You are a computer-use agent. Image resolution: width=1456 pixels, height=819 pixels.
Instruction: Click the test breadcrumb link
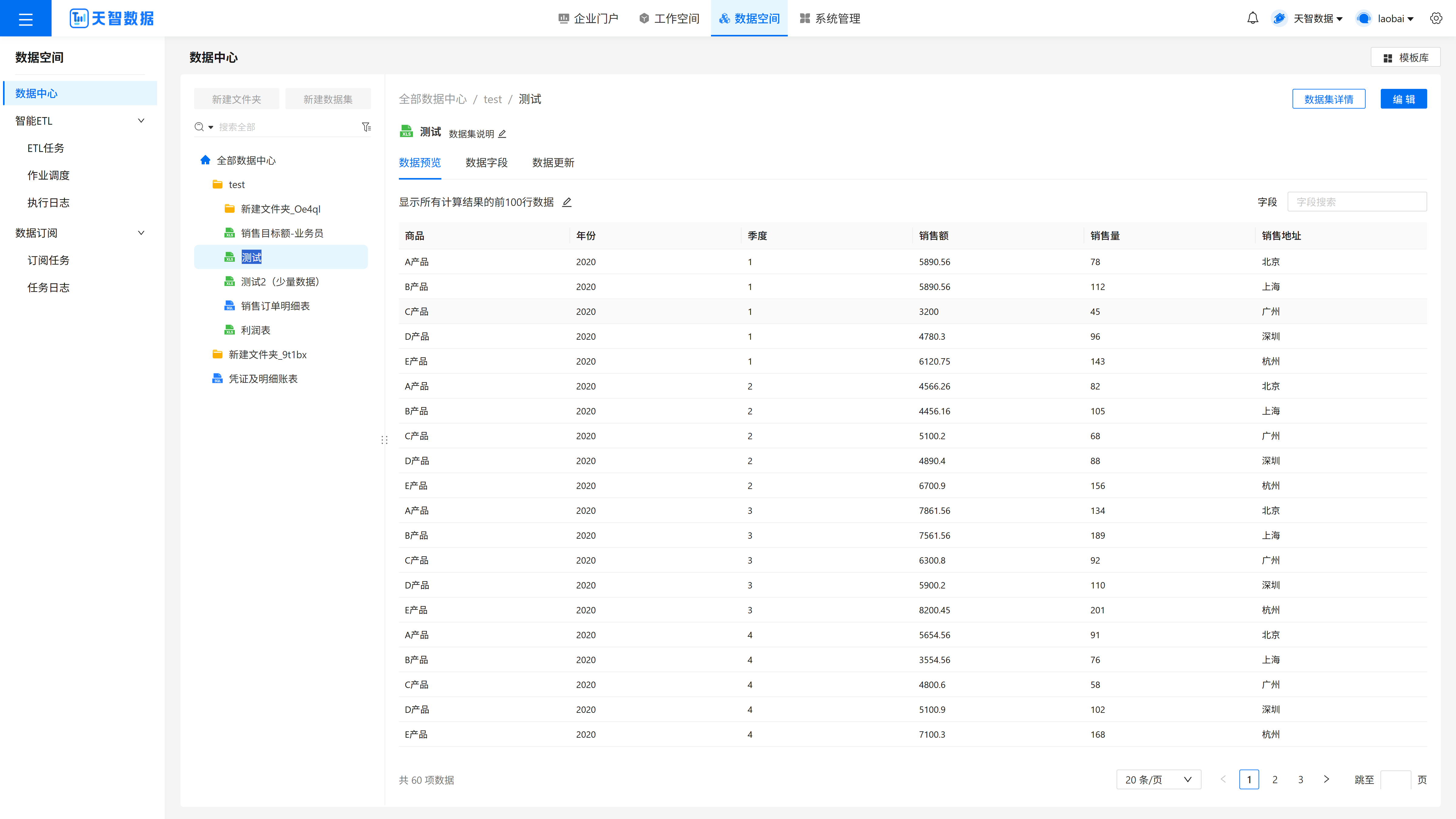tap(492, 99)
